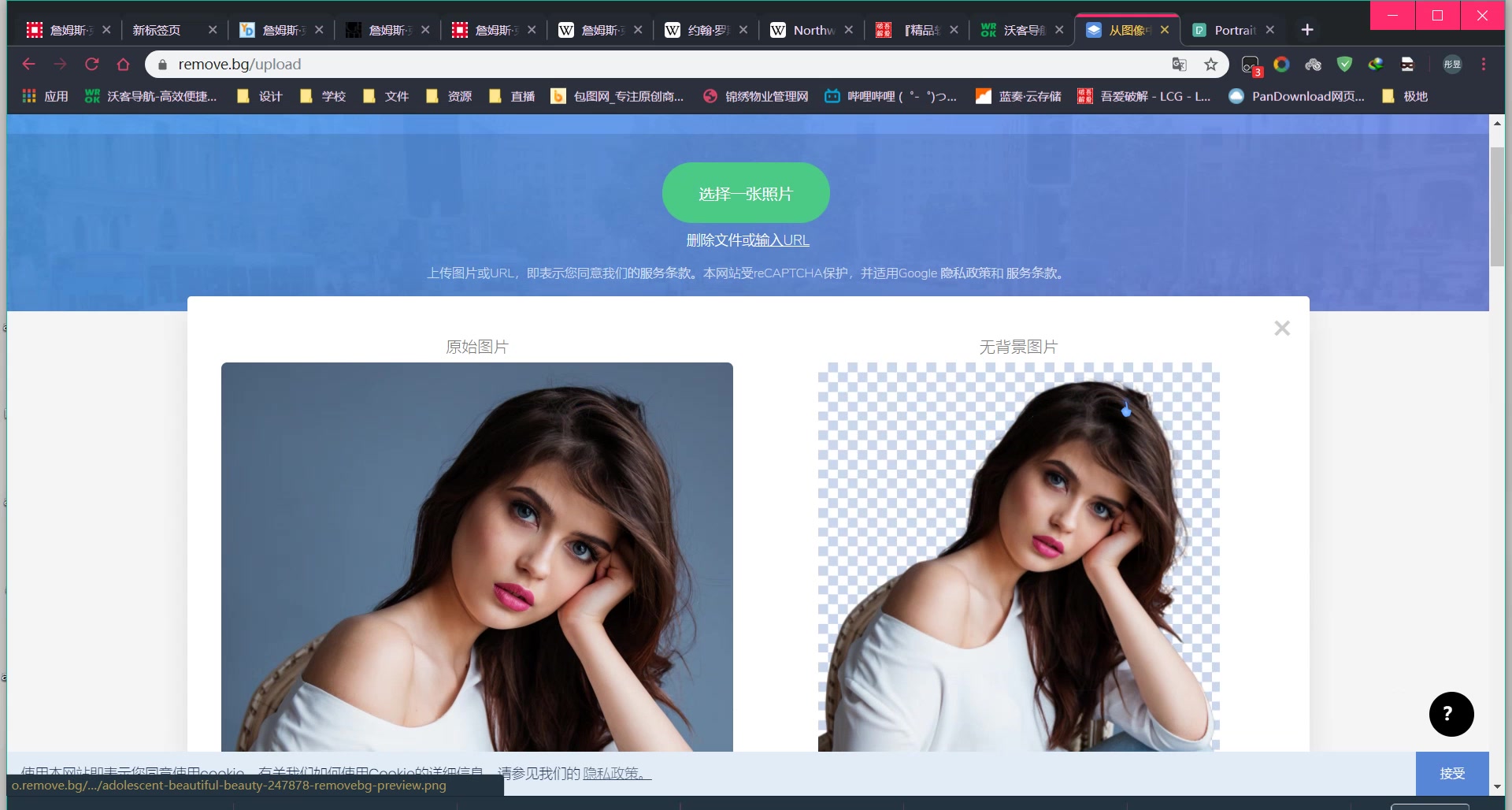1512x810 pixels.
Task: Open the 文件 bookmarks folder
Action: coord(385,96)
